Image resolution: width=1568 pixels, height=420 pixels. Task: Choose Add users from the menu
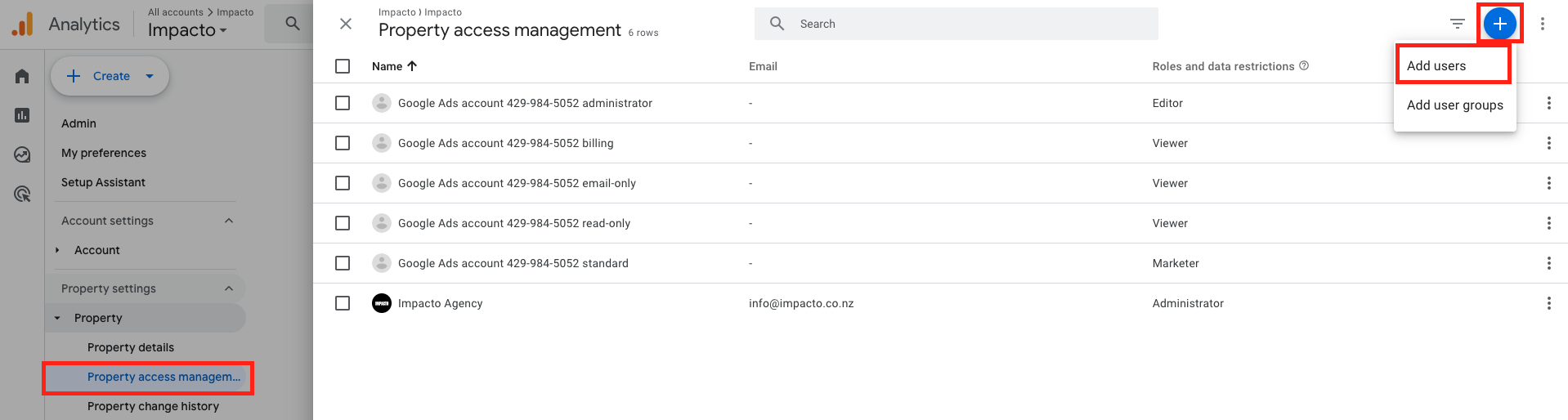pos(1436,65)
